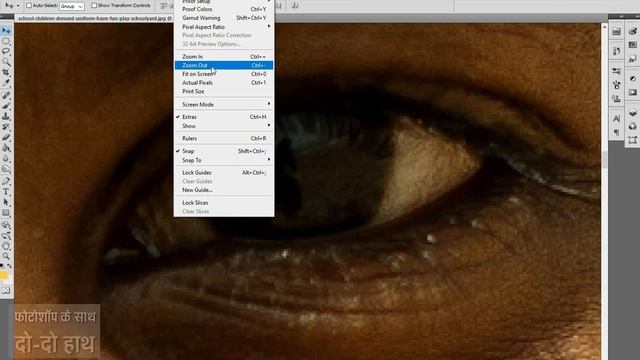Choose Print Size menu item

tap(224, 91)
